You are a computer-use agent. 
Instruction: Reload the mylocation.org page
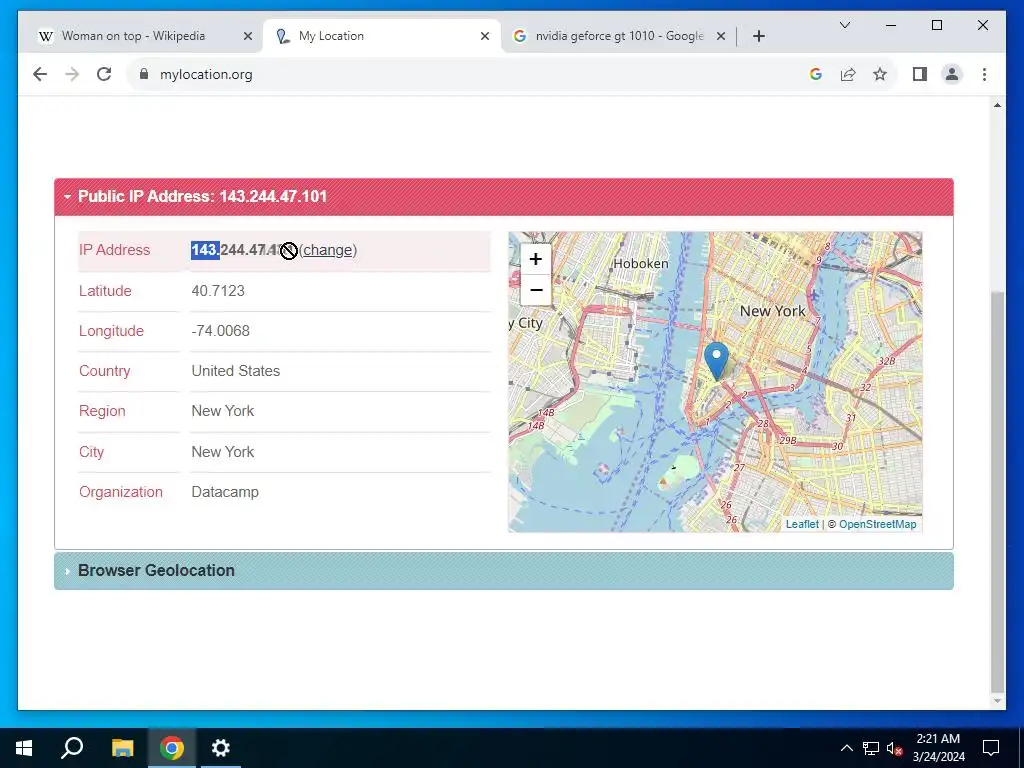tap(104, 74)
